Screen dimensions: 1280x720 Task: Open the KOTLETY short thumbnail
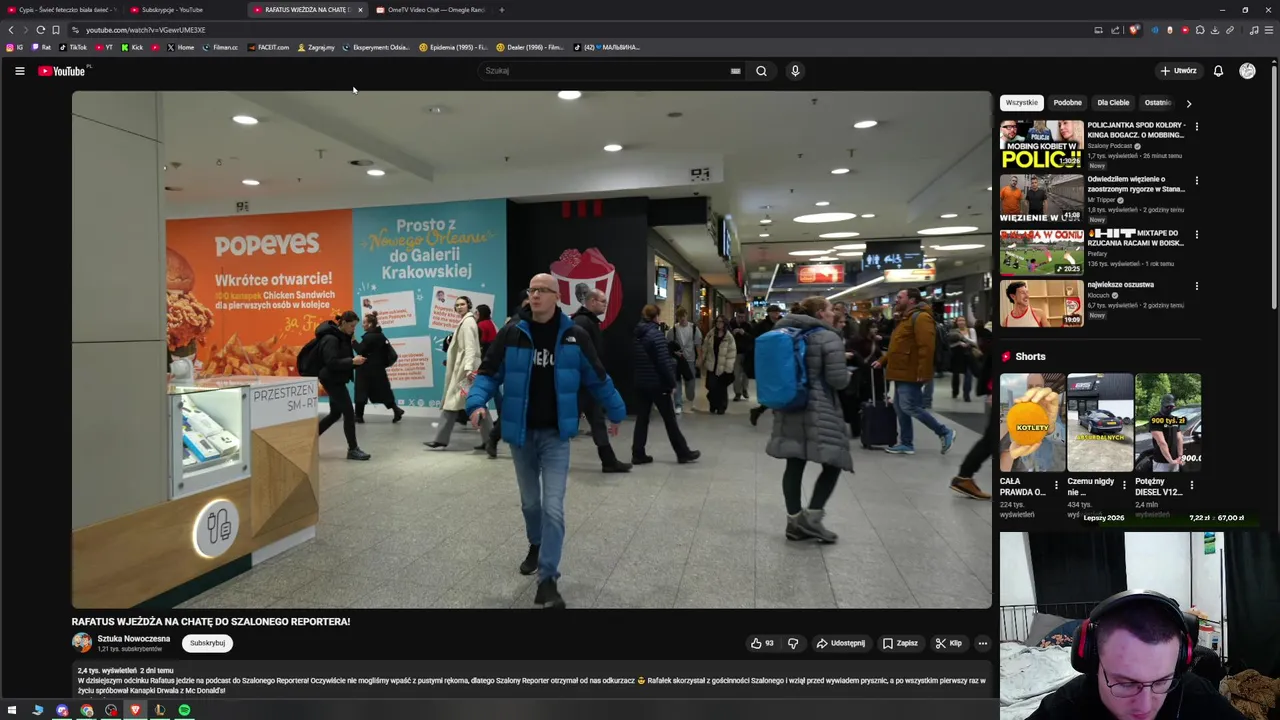click(x=1032, y=422)
